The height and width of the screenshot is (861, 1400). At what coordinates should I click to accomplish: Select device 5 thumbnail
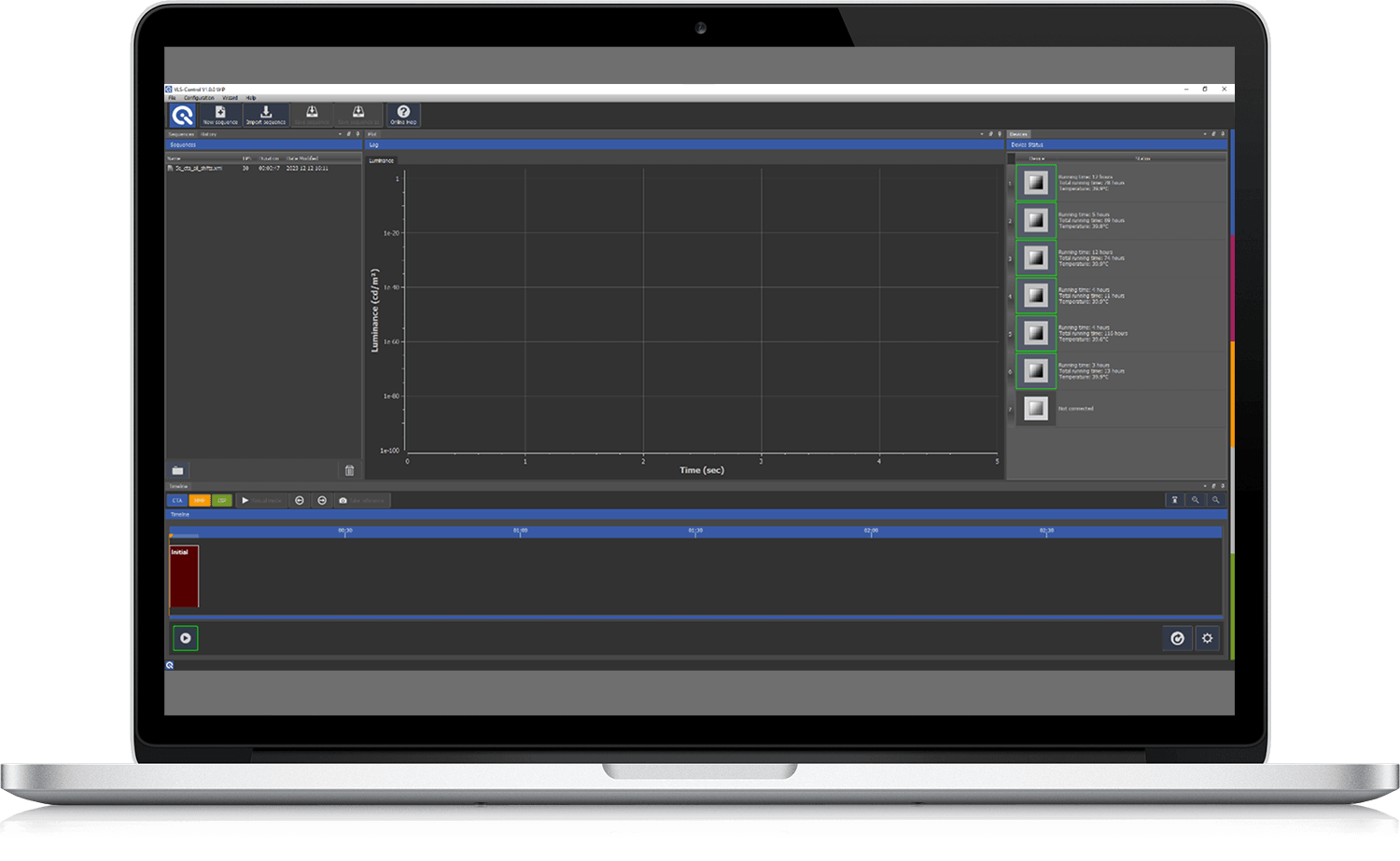1036,333
